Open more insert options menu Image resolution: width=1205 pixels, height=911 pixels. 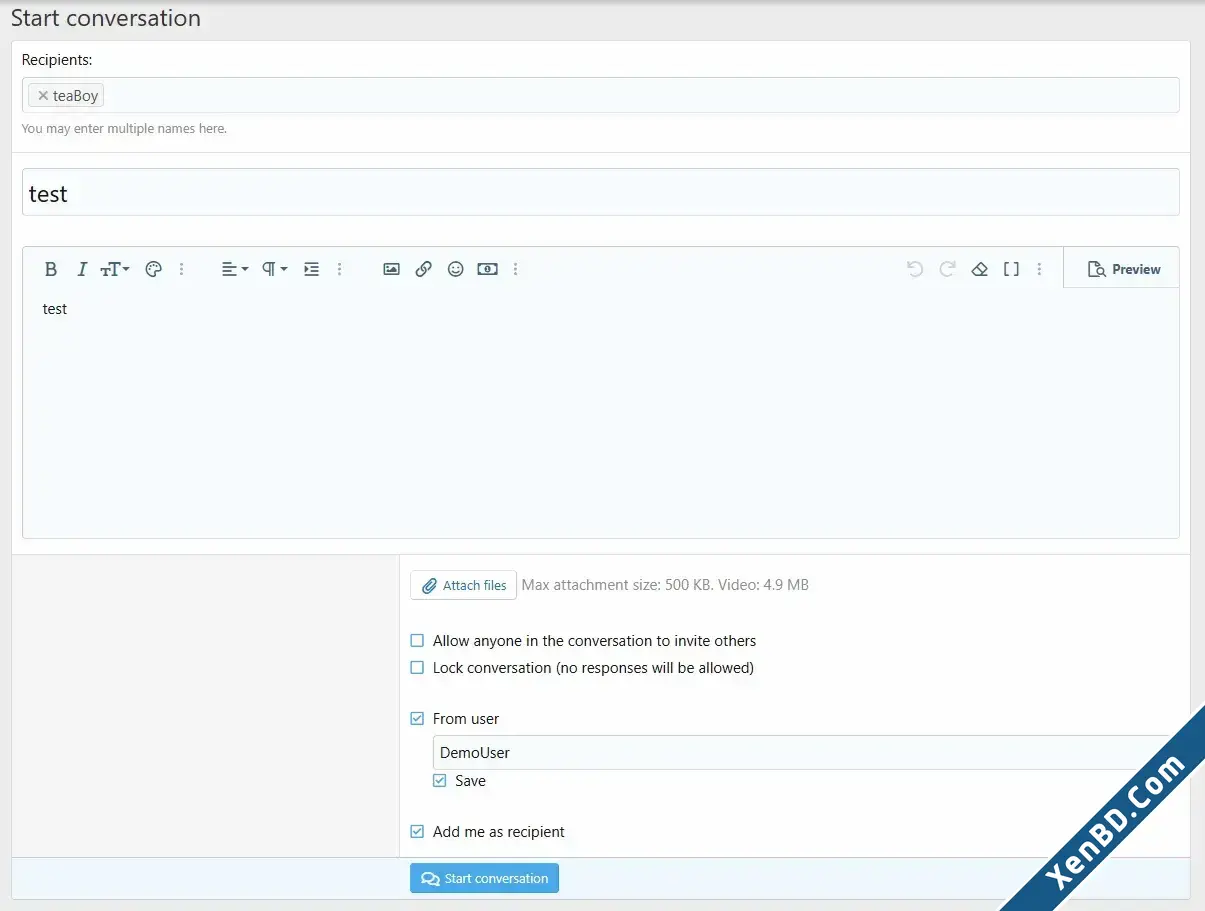pyautogui.click(x=516, y=269)
